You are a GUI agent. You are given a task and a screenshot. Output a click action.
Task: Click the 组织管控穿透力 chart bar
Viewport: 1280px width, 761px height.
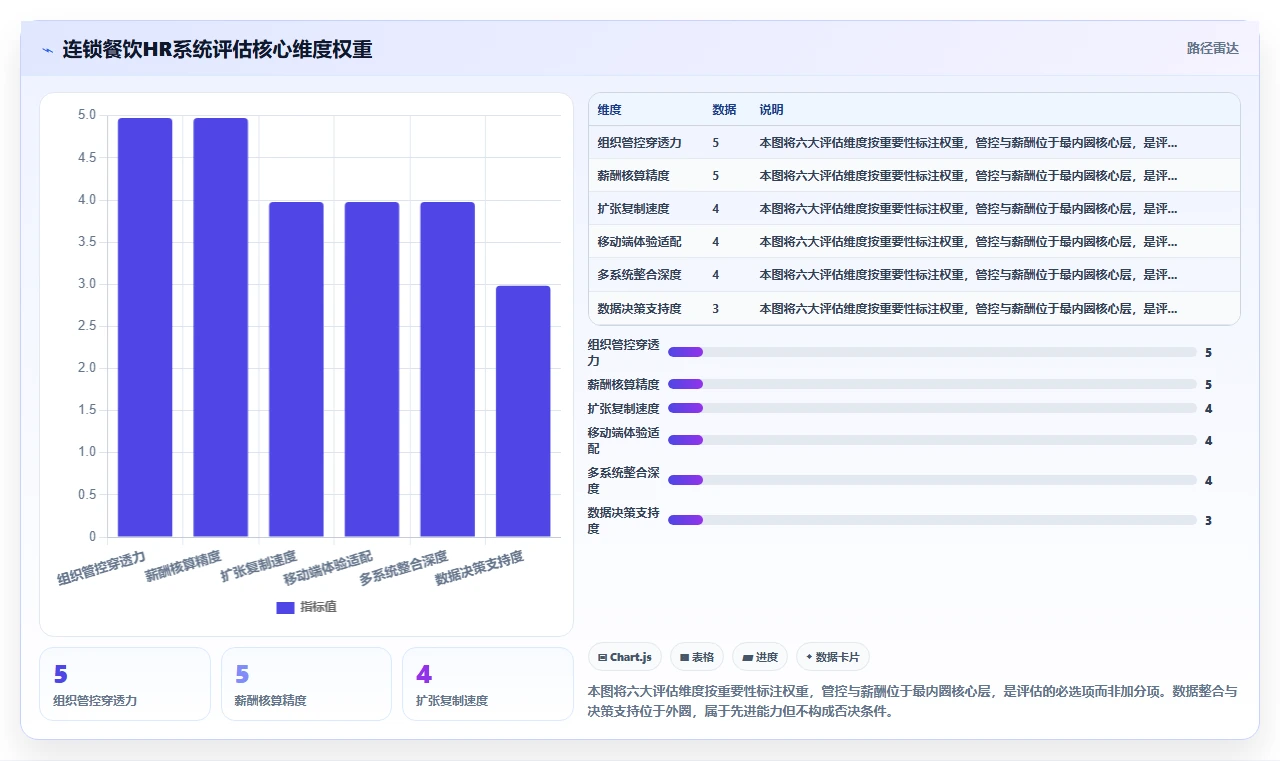145,327
